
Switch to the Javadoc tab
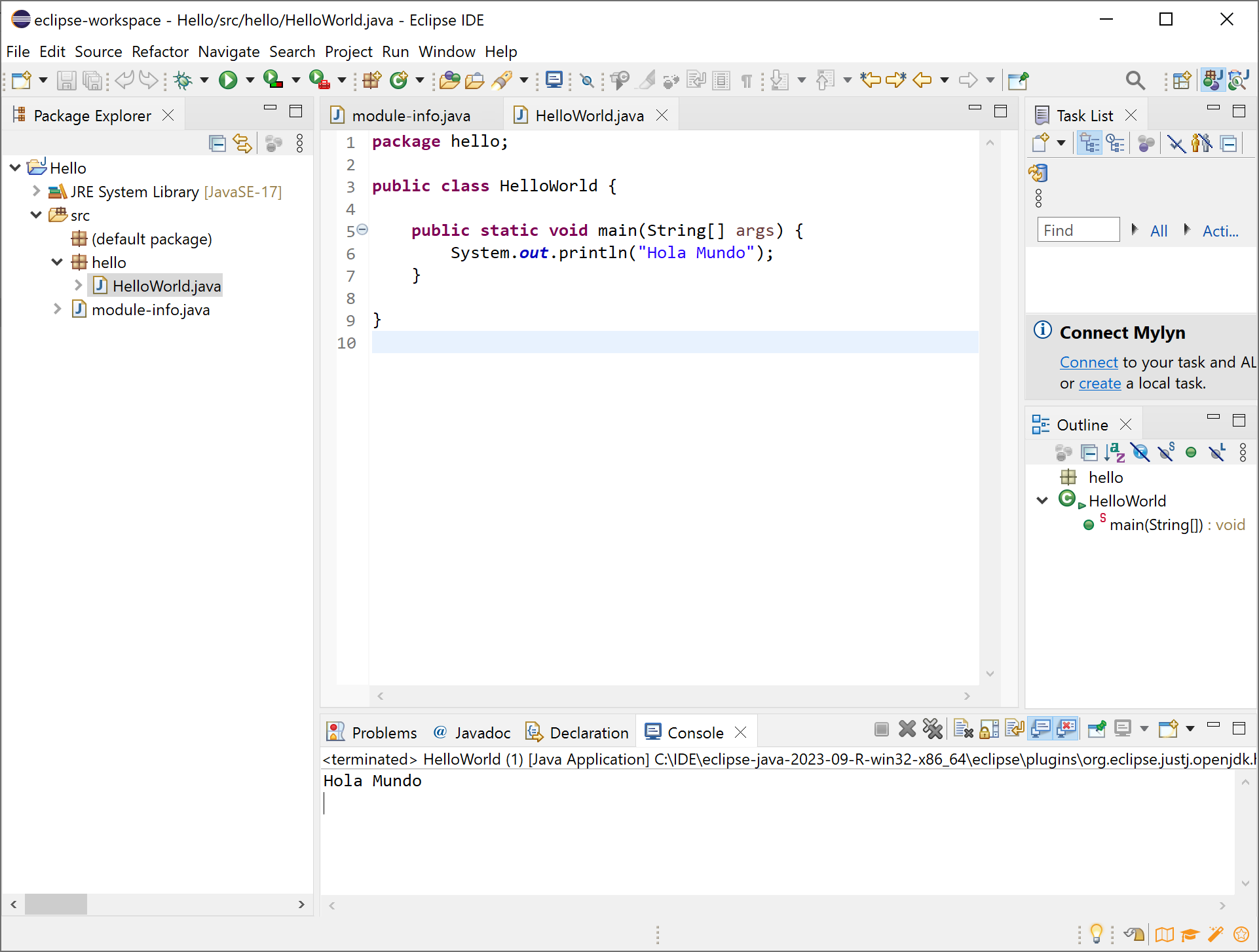(x=472, y=732)
